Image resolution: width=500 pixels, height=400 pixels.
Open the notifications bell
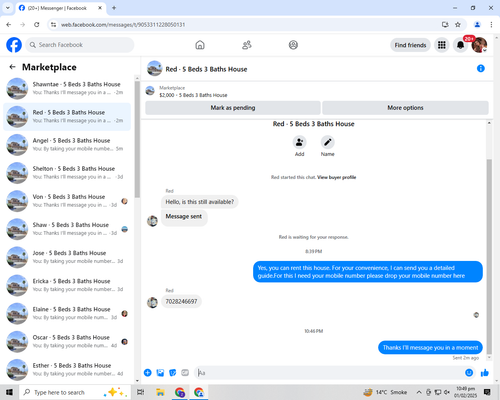tap(460, 45)
